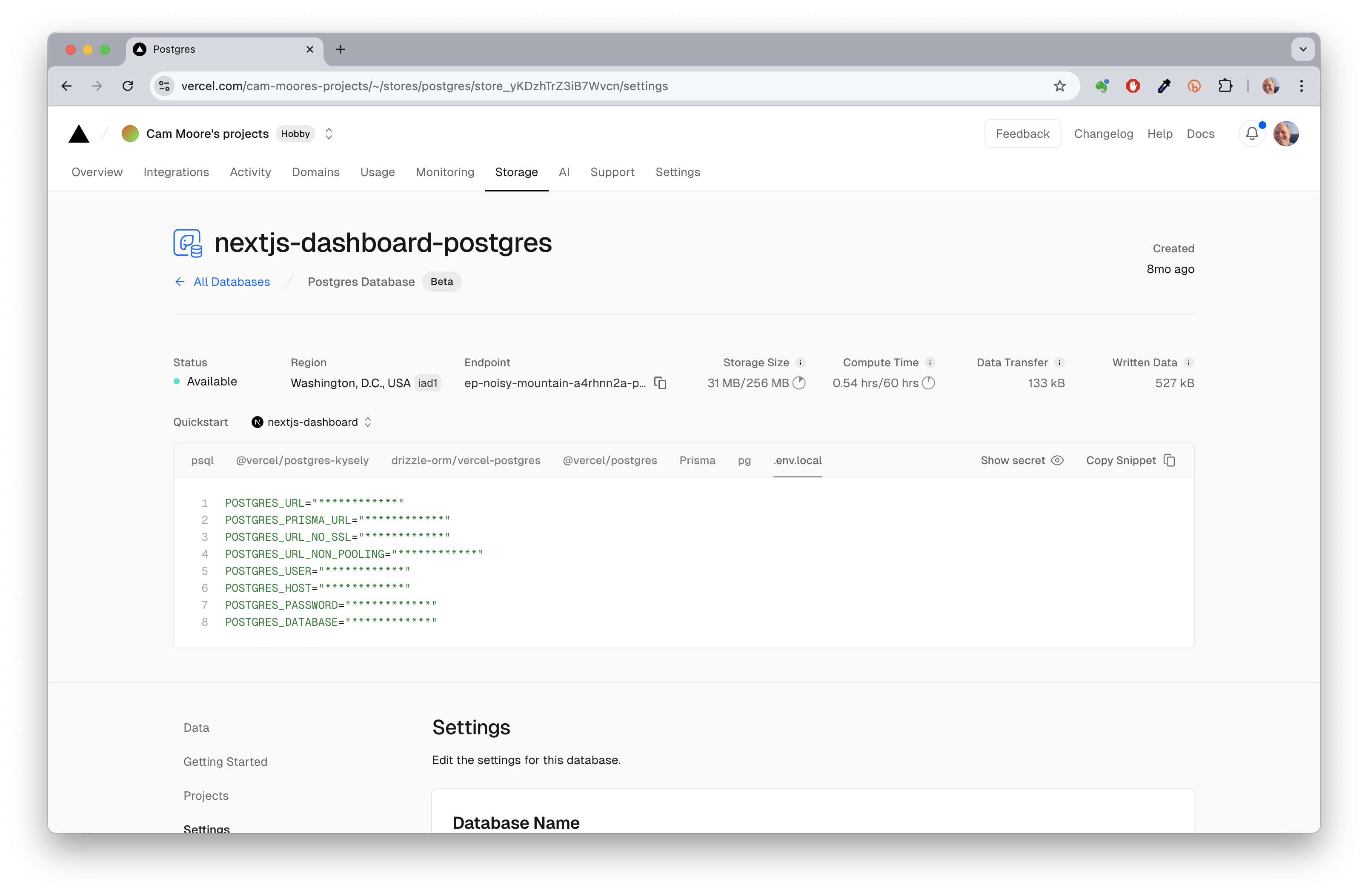Go back to All Databases
Viewport: 1368px width, 896px height.
coord(223,282)
